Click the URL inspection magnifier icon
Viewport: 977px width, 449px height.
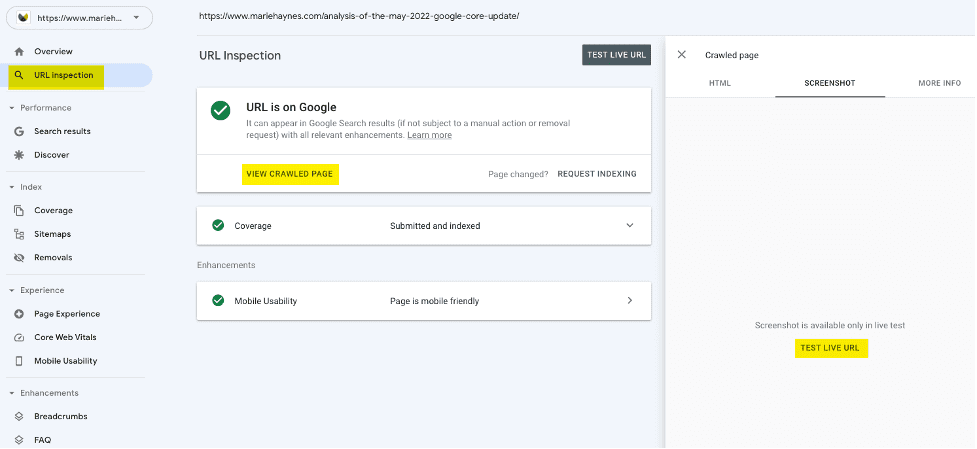19,75
